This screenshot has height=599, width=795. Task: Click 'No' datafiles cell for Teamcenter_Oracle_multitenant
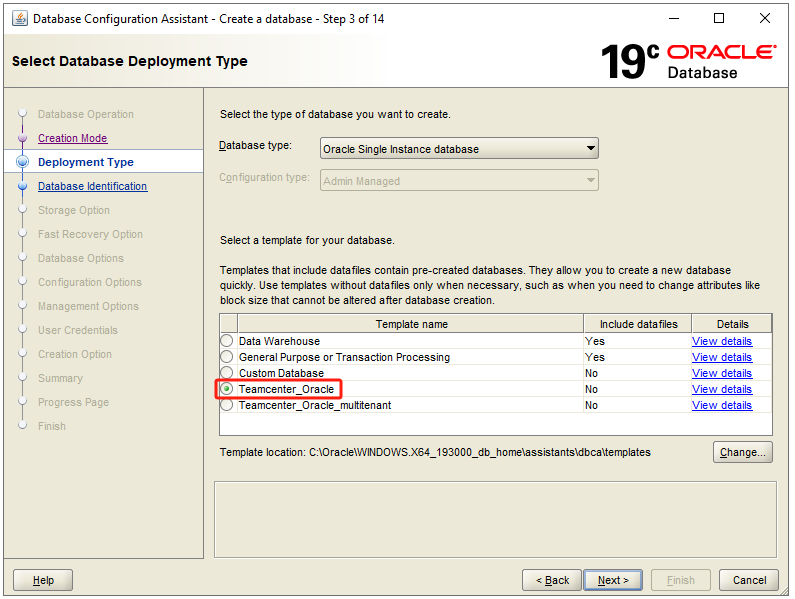(x=637, y=405)
